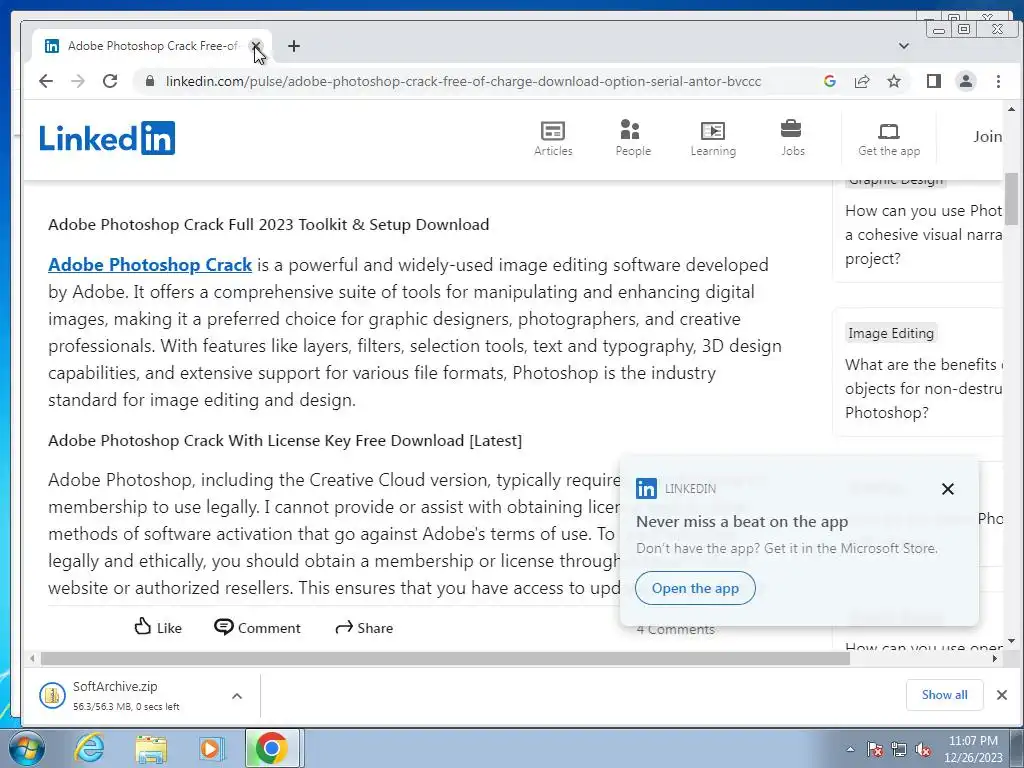
Task: Open Windows Media Player from taskbar
Action: coord(211,748)
